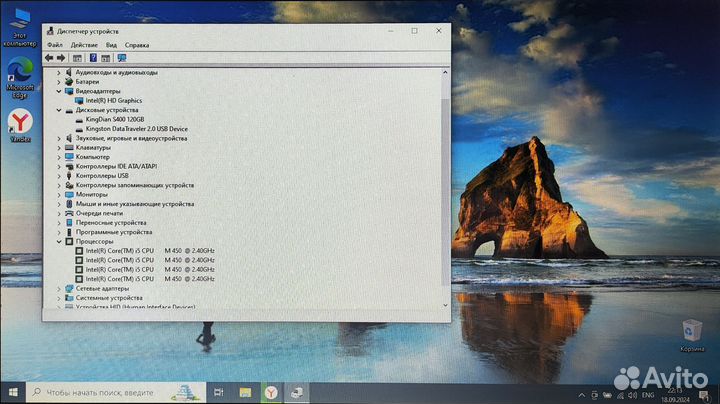The width and height of the screenshot is (720, 404).
Task: Open File Explorer from the taskbar
Action: point(245,393)
